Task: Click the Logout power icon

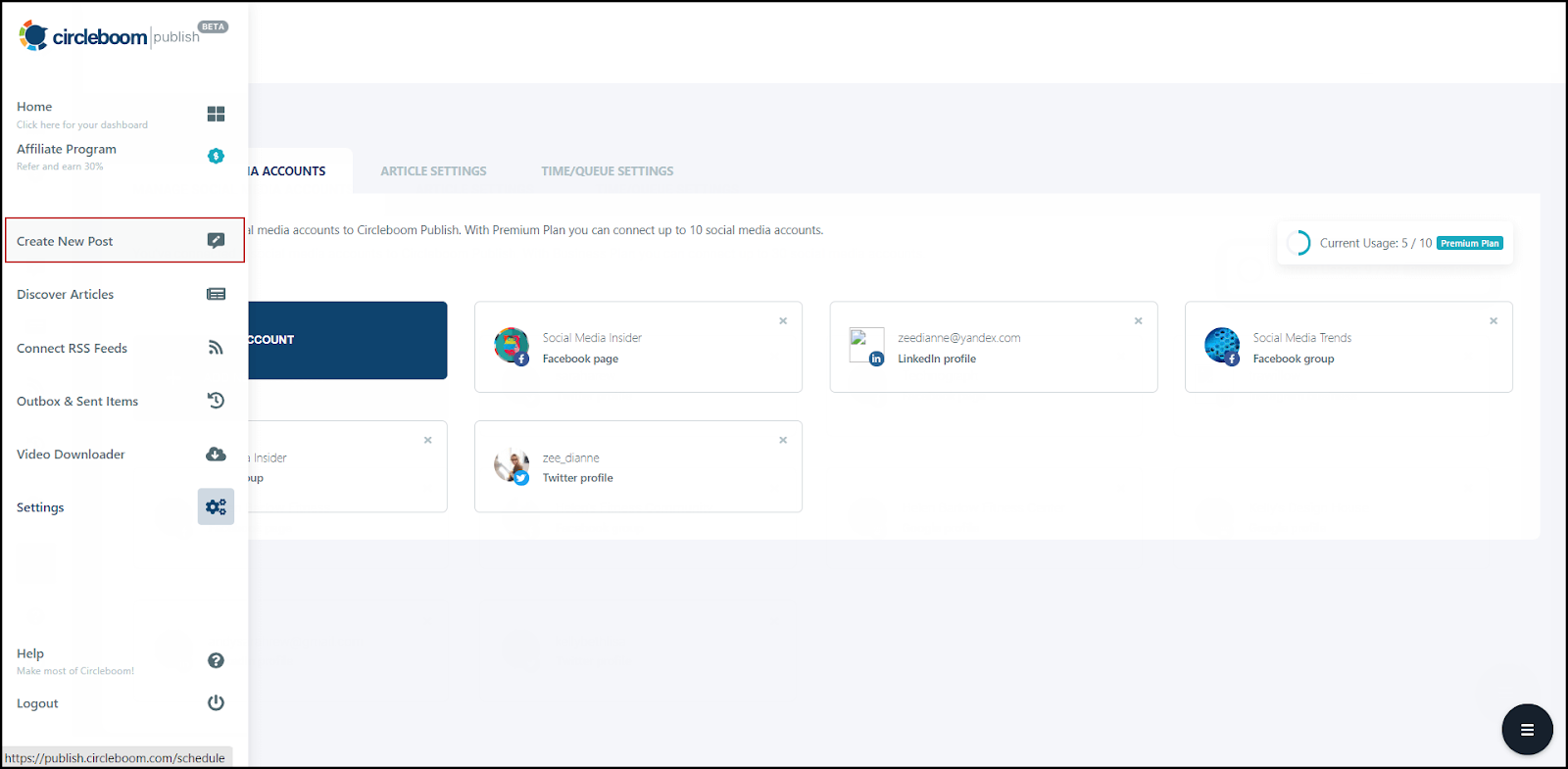Action: (216, 702)
